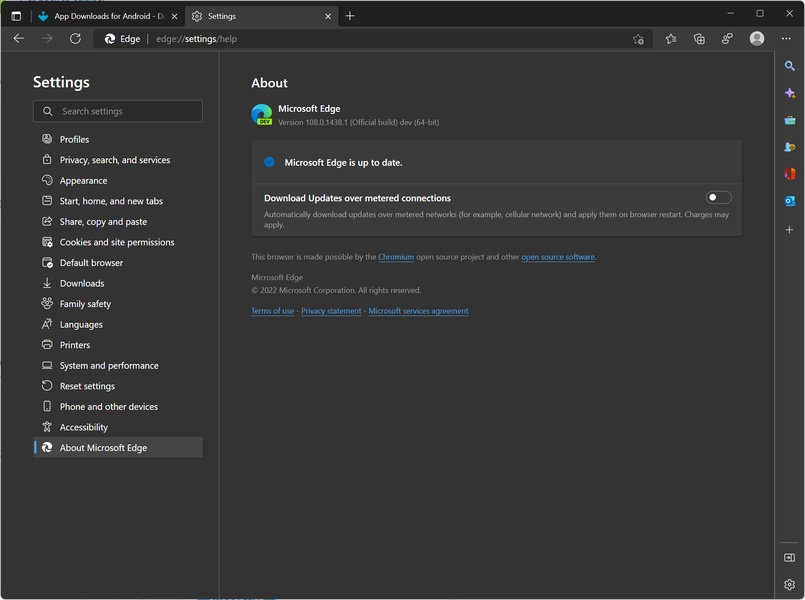Refresh the page with reload button
The image size is (805, 600).
(75, 39)
